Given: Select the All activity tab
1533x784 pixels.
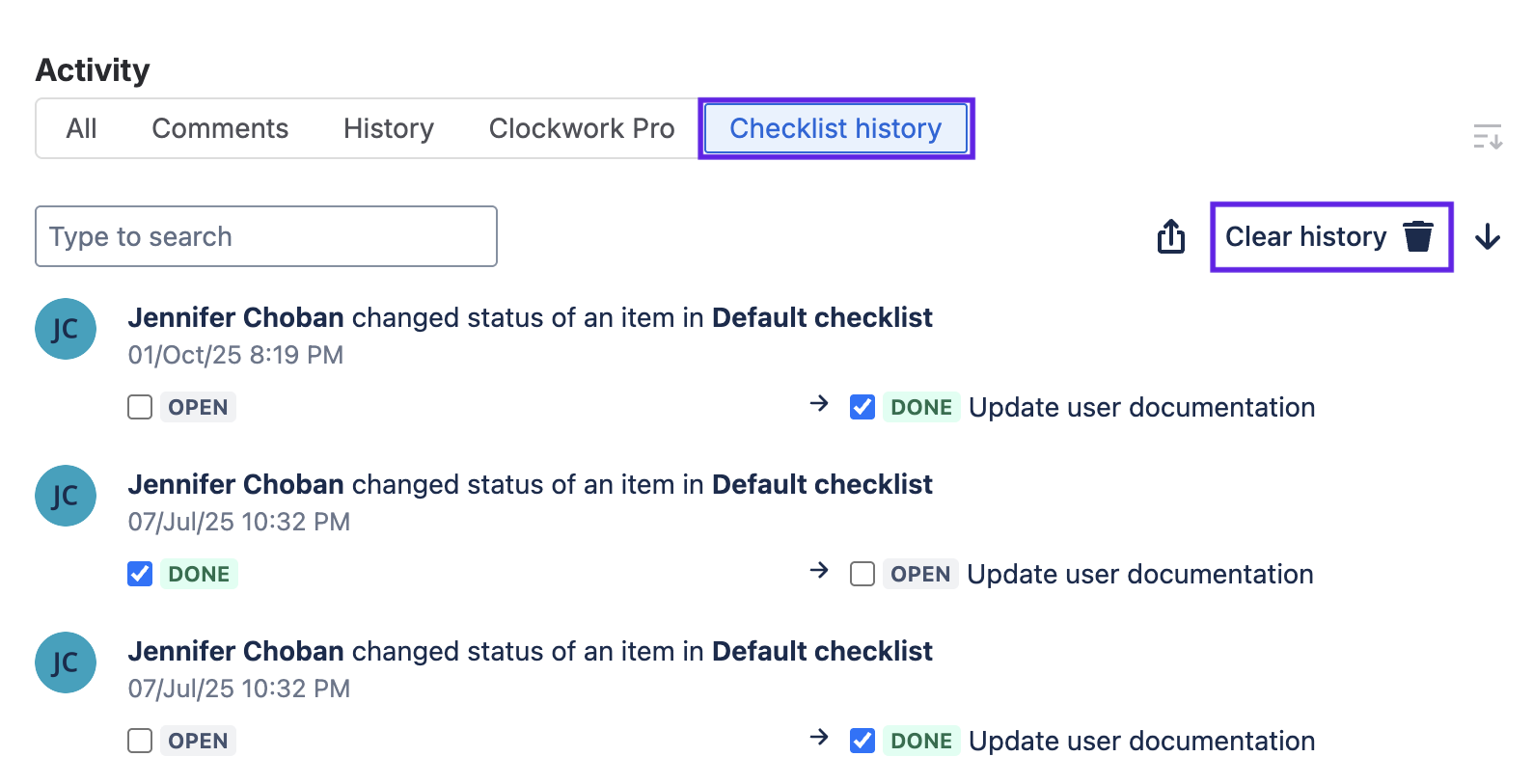Looking at the screenshot, I should pyautogui.click(x=81, y=128).
